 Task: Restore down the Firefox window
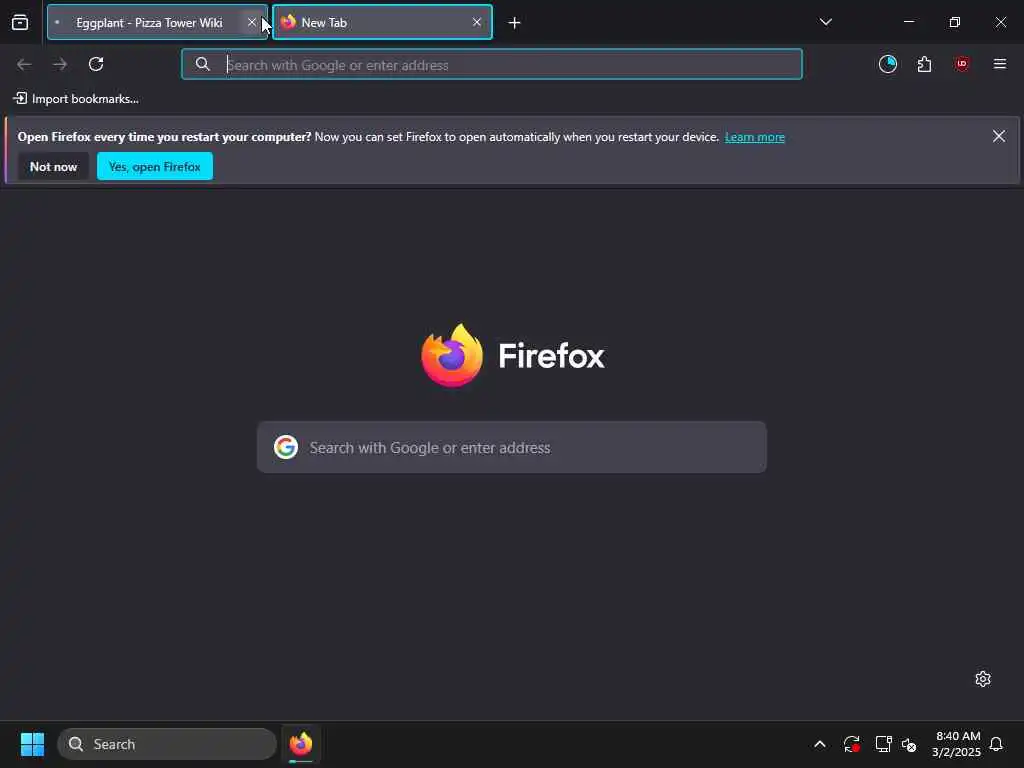955,22
